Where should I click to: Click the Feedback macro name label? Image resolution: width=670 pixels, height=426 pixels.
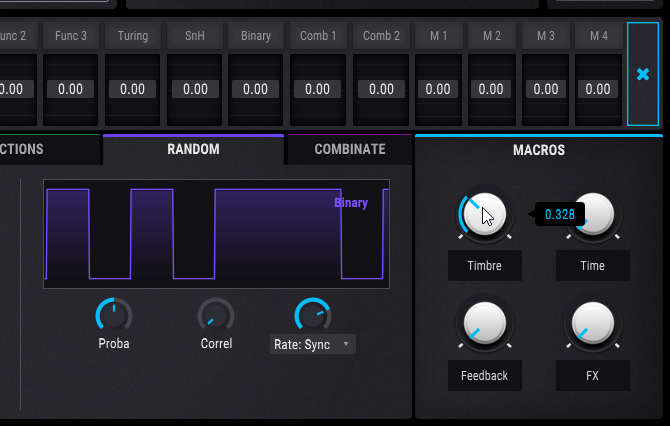[485, 376]
